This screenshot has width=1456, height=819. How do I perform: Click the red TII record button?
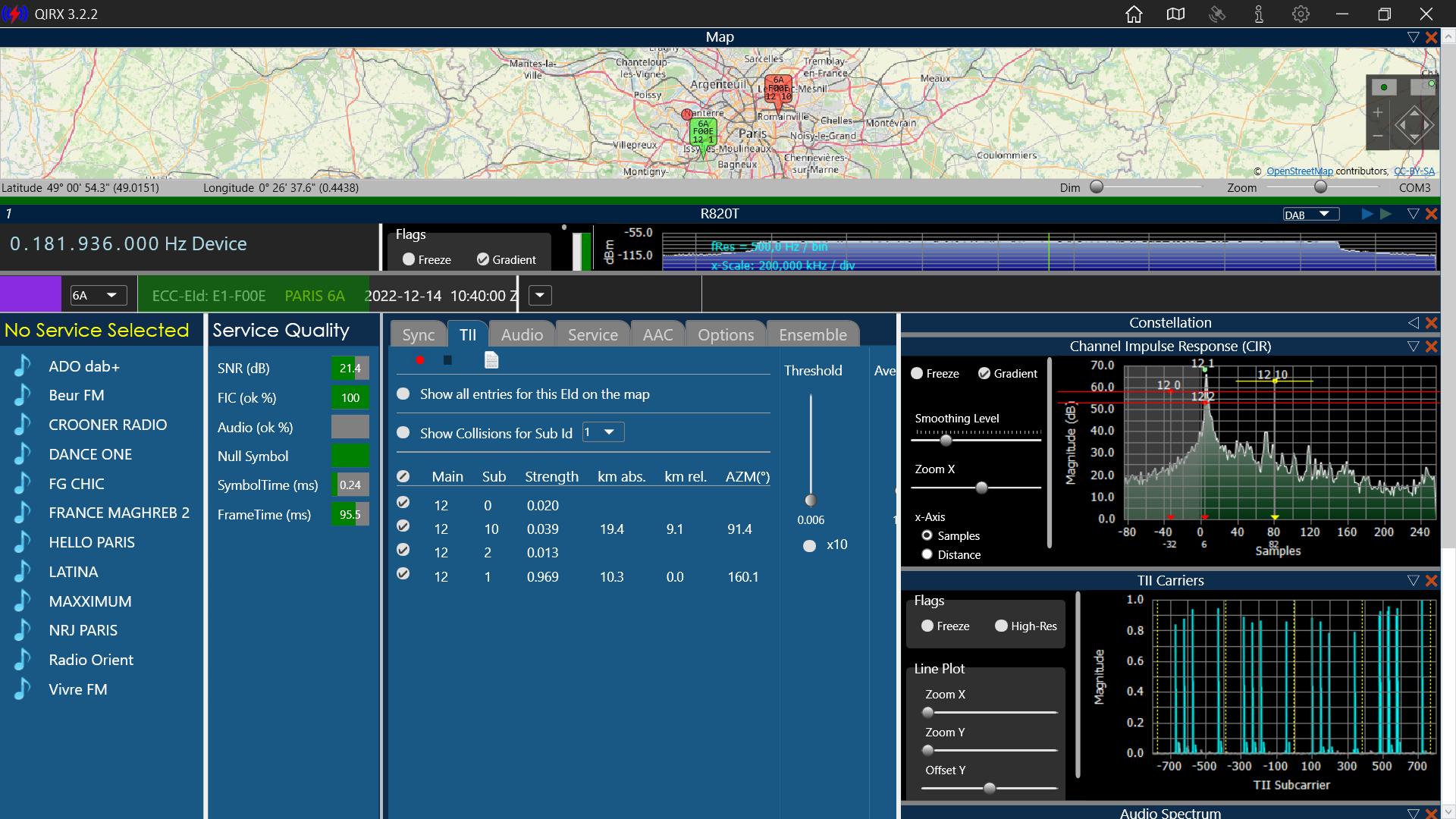(420, 360)
